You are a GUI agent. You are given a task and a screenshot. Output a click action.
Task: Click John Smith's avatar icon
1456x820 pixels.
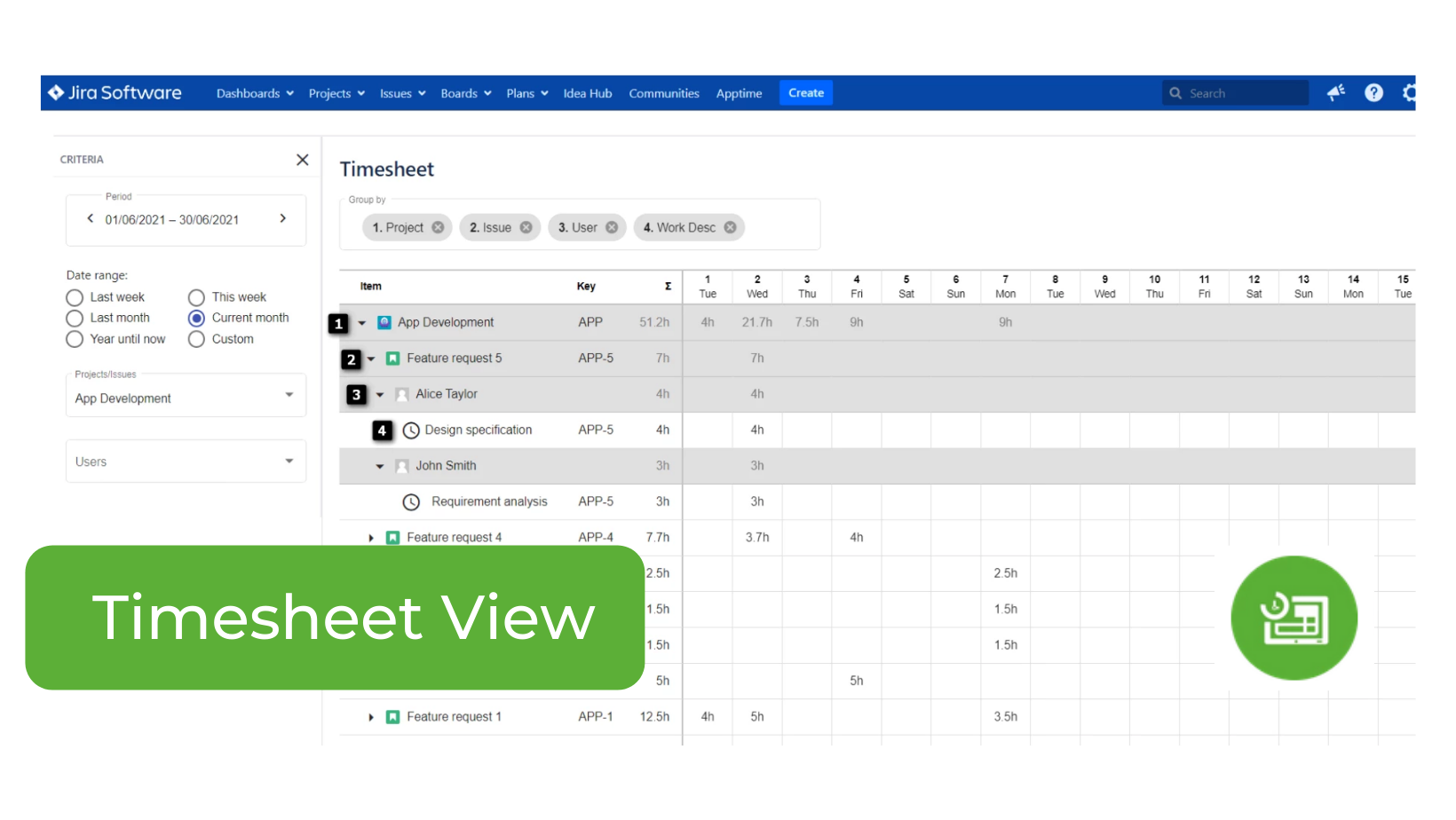402,466
